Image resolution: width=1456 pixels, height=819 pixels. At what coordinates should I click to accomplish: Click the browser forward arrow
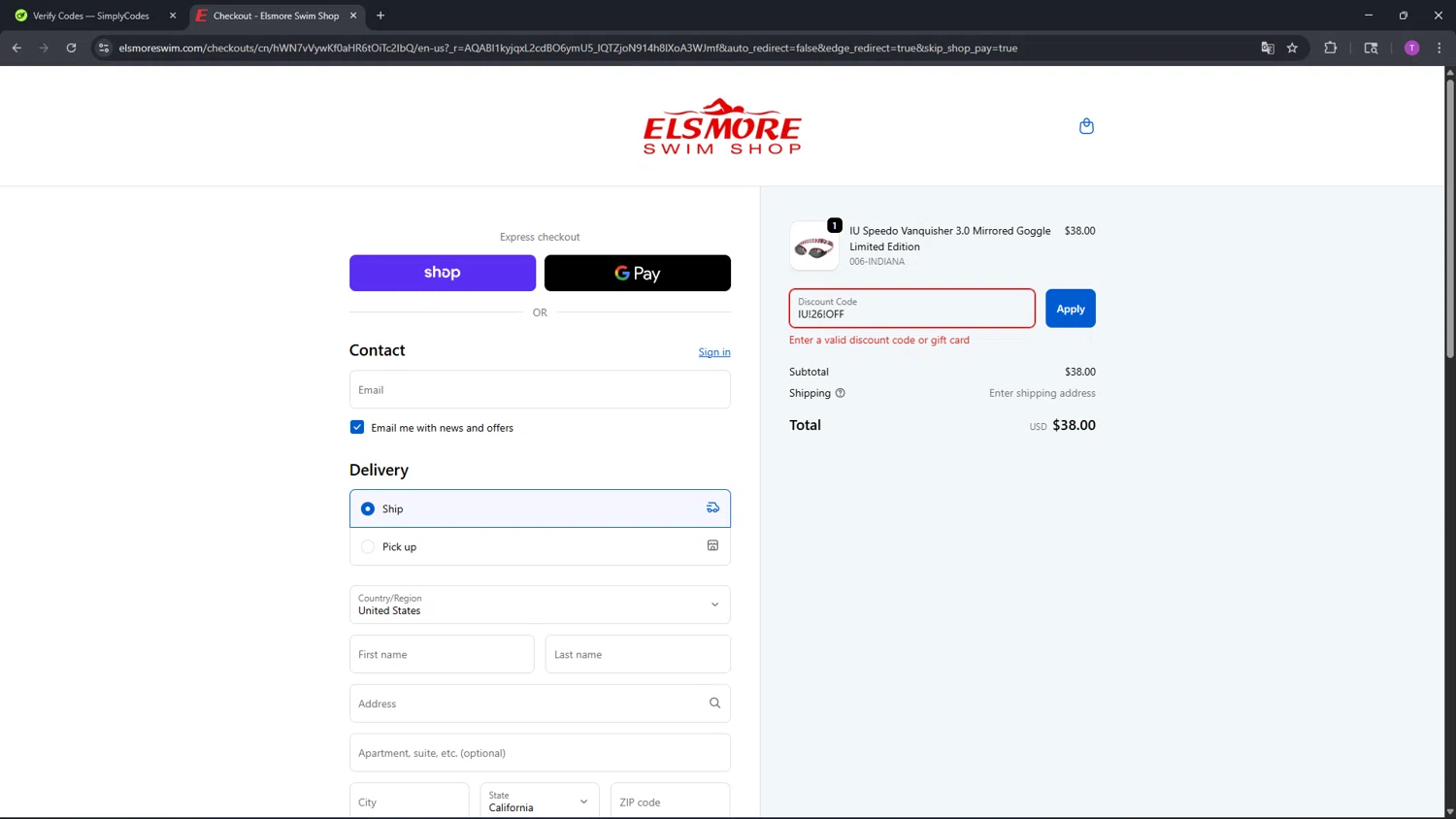tap(44, 48)
